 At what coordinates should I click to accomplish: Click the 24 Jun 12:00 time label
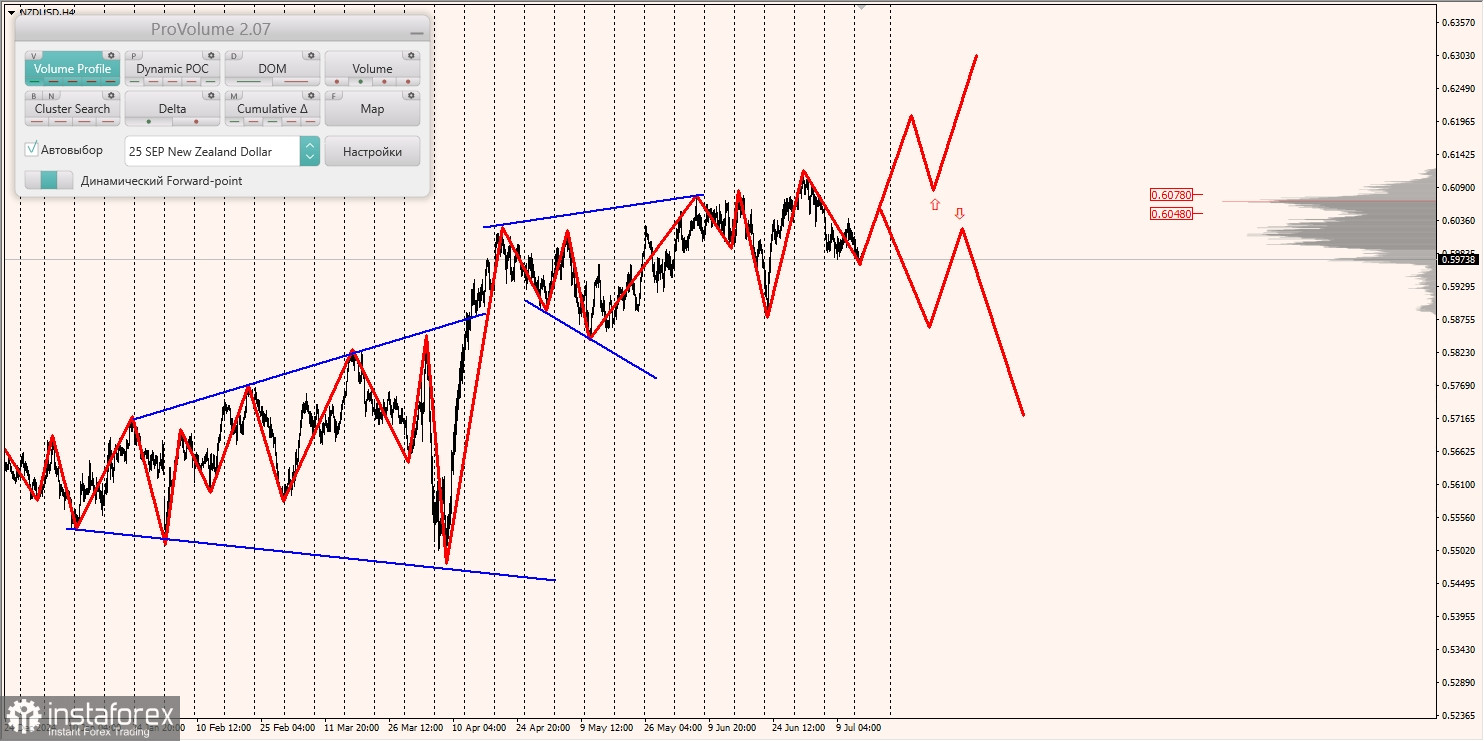pyautogui.click(x=798, y=728)
